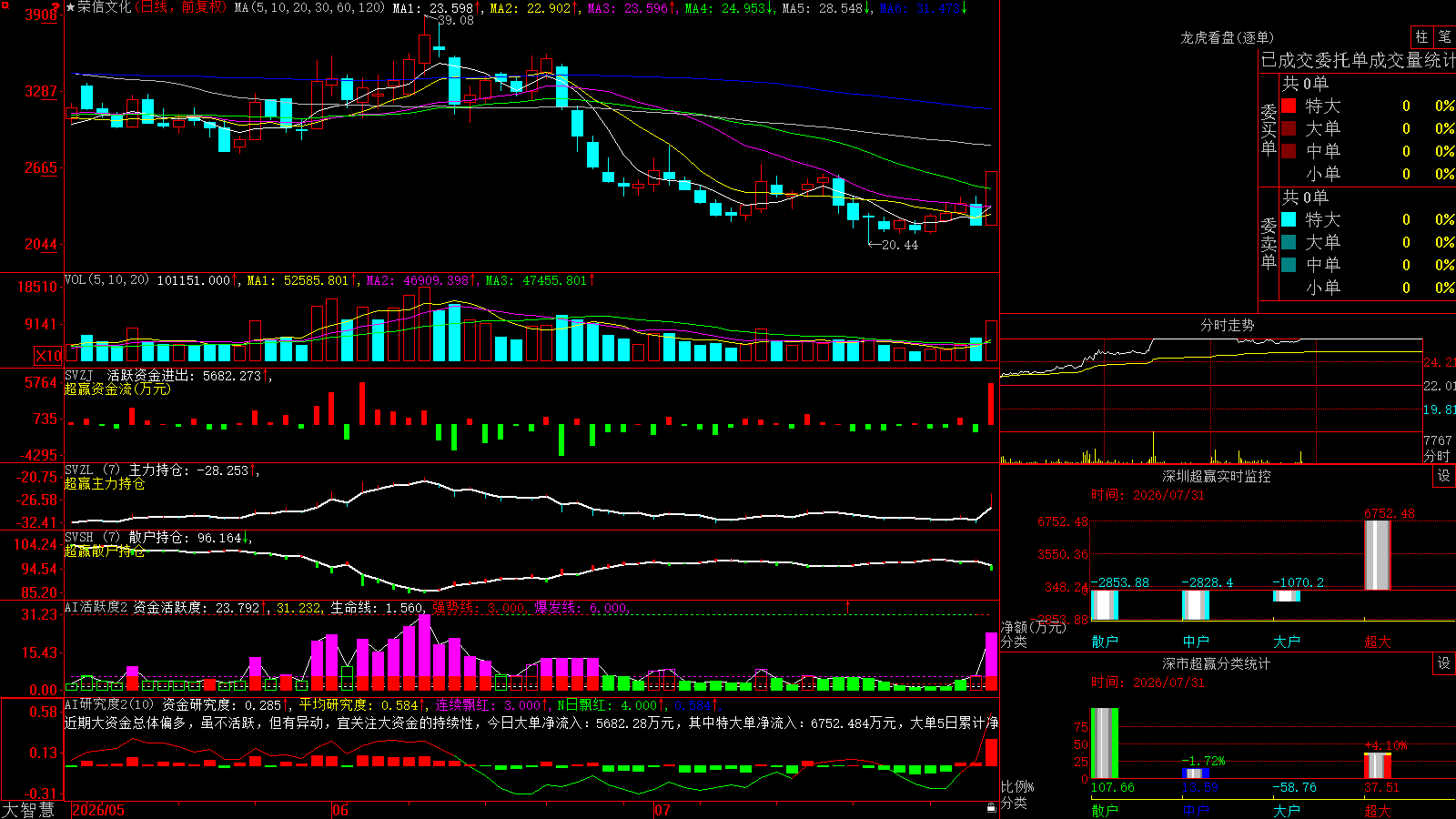Click the SVSH (7) 散户持仓 label
1456x819 pixels.
pos(128,537)
